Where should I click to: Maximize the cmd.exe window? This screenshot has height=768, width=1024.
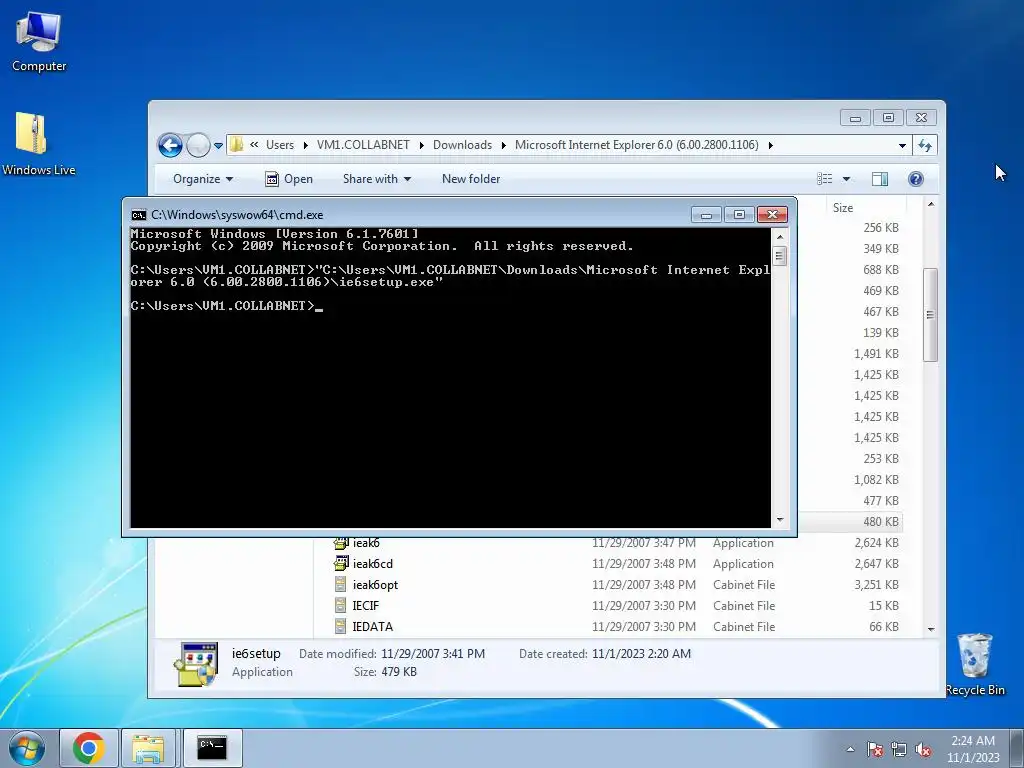coord(739,215)
